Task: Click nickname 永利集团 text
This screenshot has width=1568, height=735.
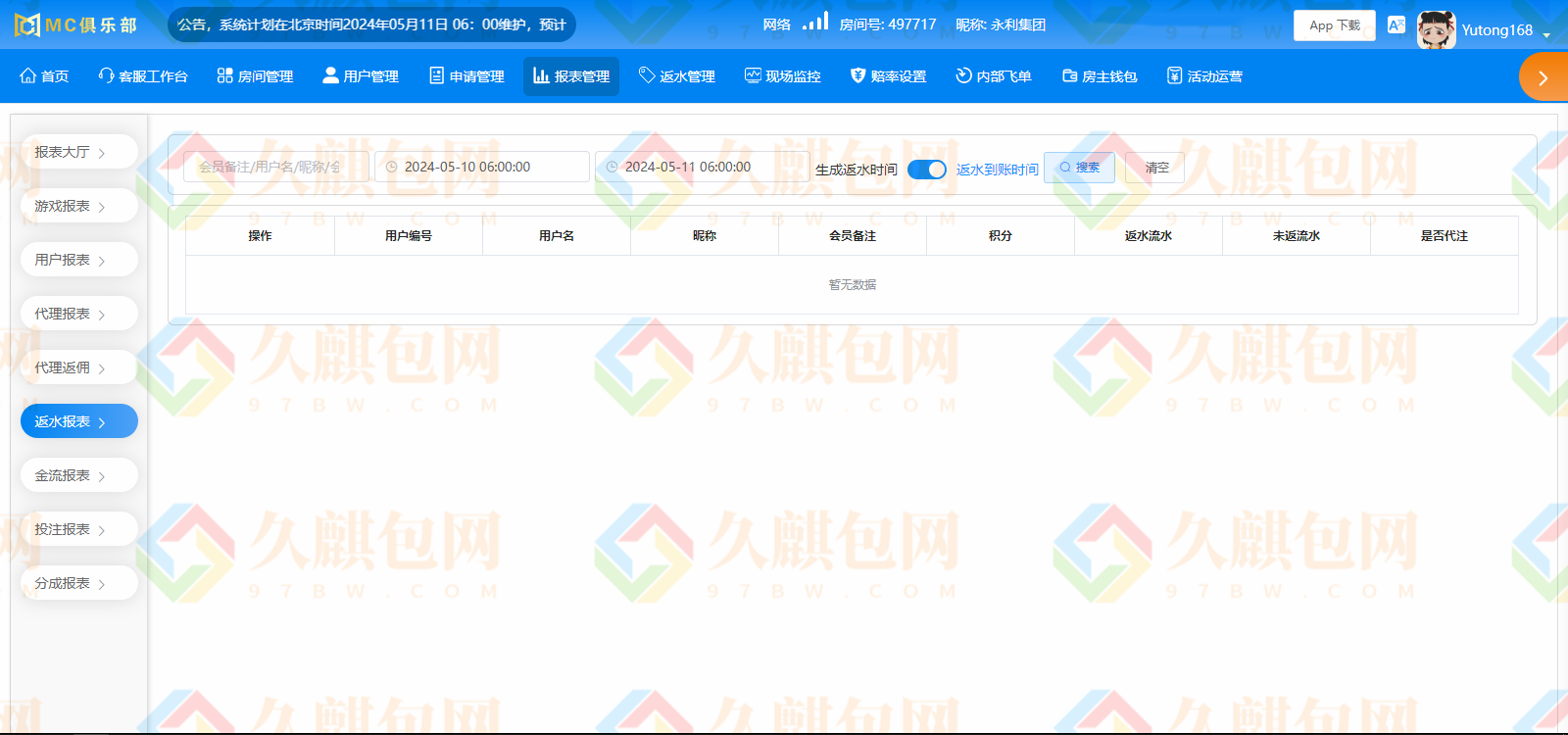Action: point(1001,24)
